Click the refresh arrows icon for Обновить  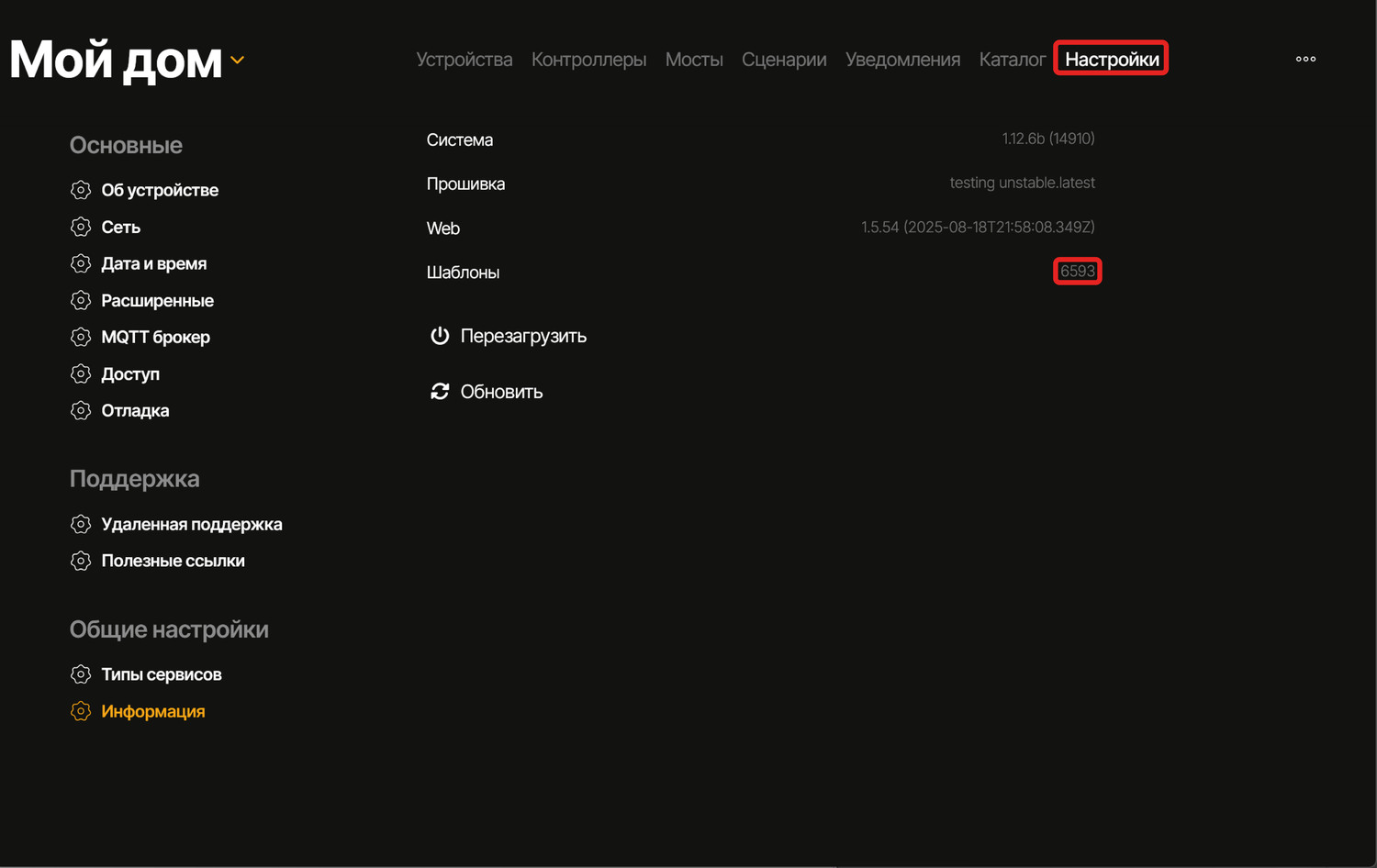(440, 392)
